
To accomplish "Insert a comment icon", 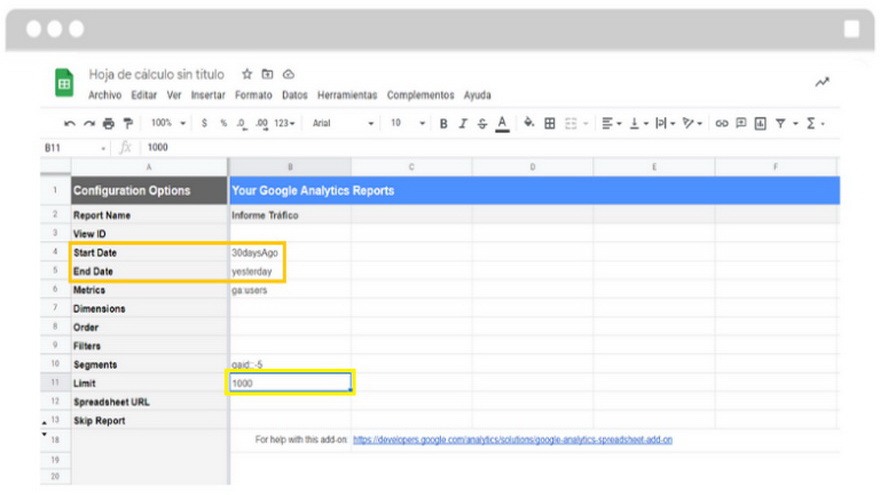I will [741, 123].
